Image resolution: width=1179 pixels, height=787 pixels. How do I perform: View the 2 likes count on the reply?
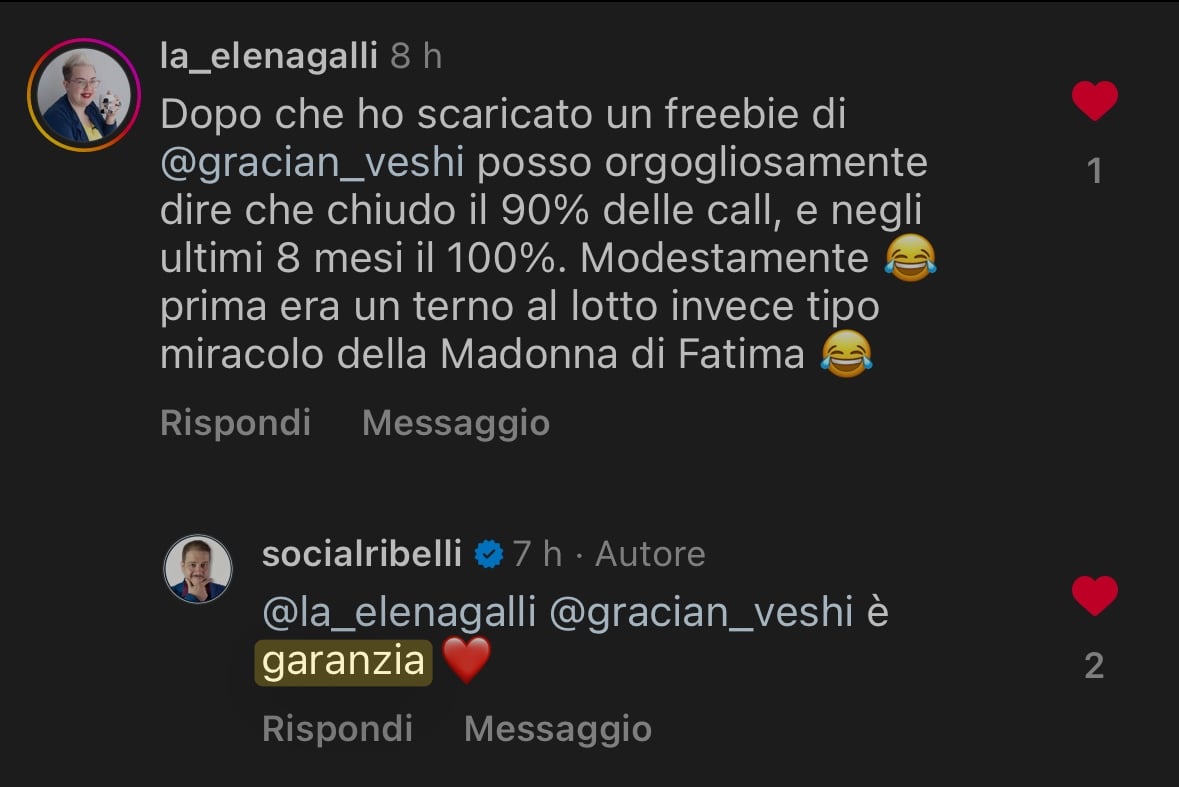[1094, 666]
